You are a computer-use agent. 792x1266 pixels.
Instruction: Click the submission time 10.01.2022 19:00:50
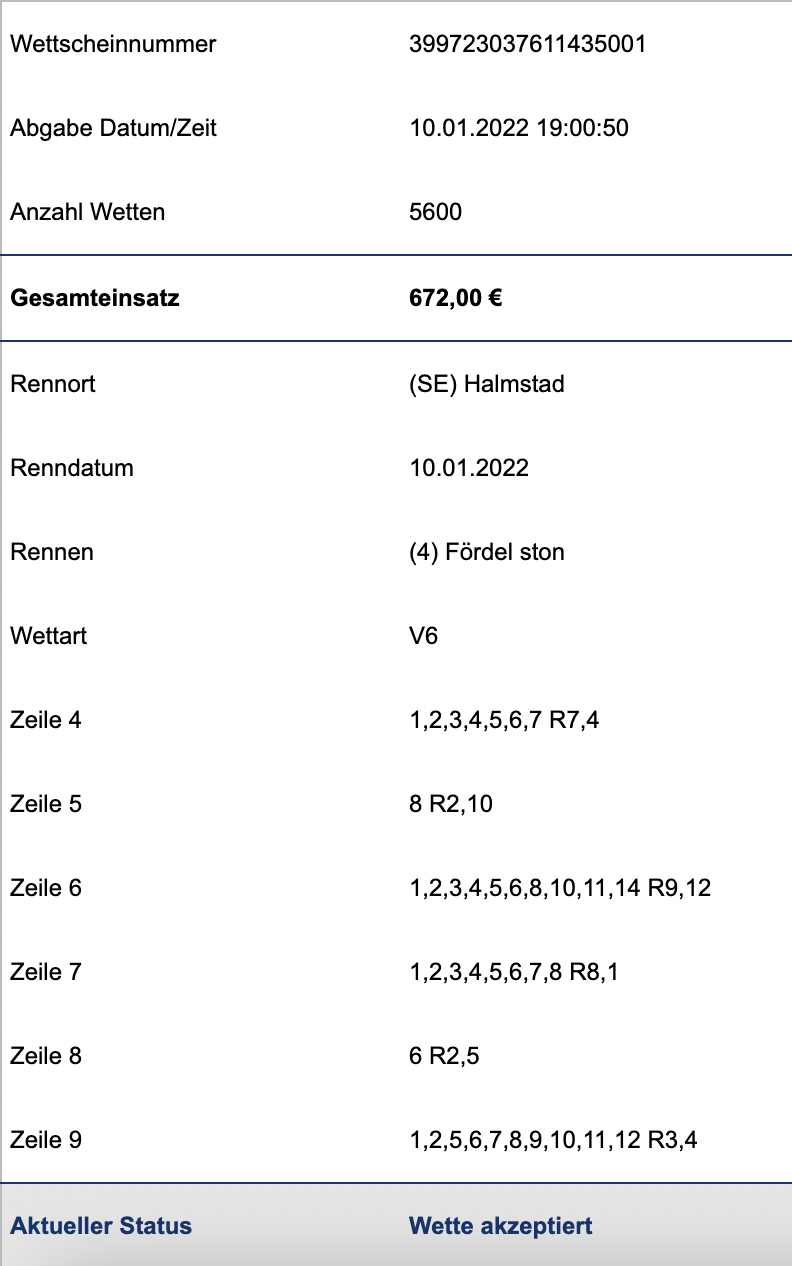[x=519, y=128]
